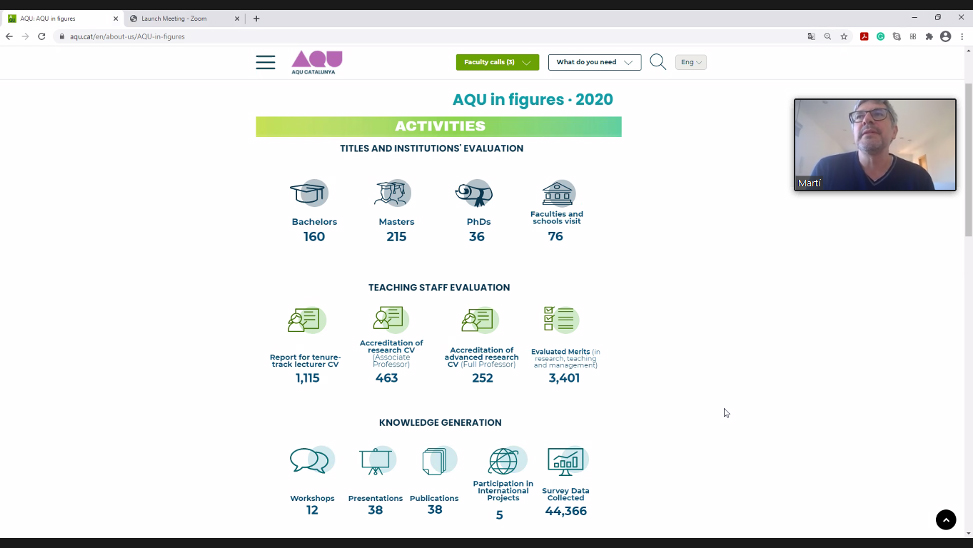Open the Eng language selector

(x=691, y=62)
